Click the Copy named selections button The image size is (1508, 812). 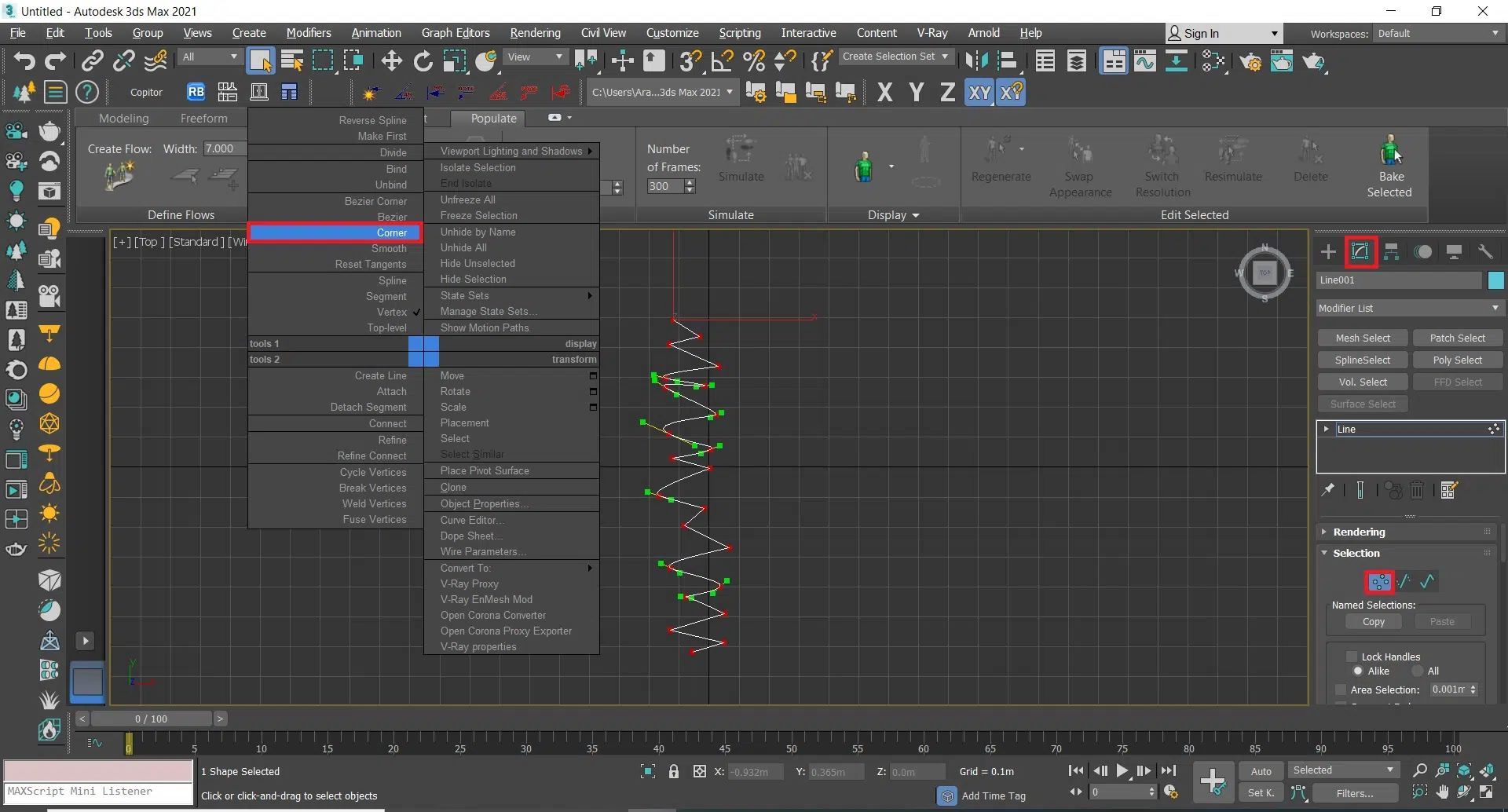[1373, 621]
